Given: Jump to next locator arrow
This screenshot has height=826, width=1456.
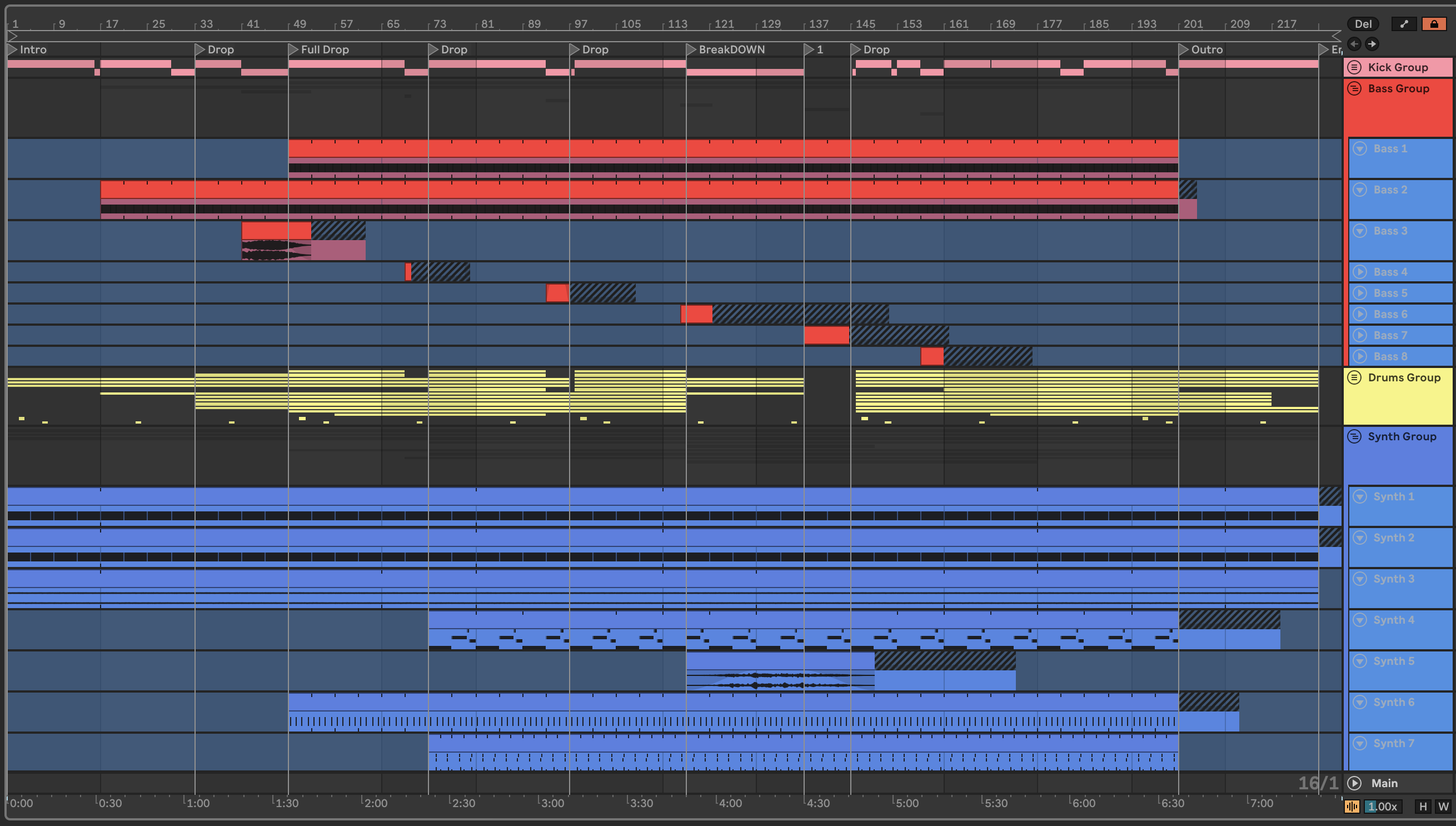Looking at the screenshot, I should coord(1372,44).
